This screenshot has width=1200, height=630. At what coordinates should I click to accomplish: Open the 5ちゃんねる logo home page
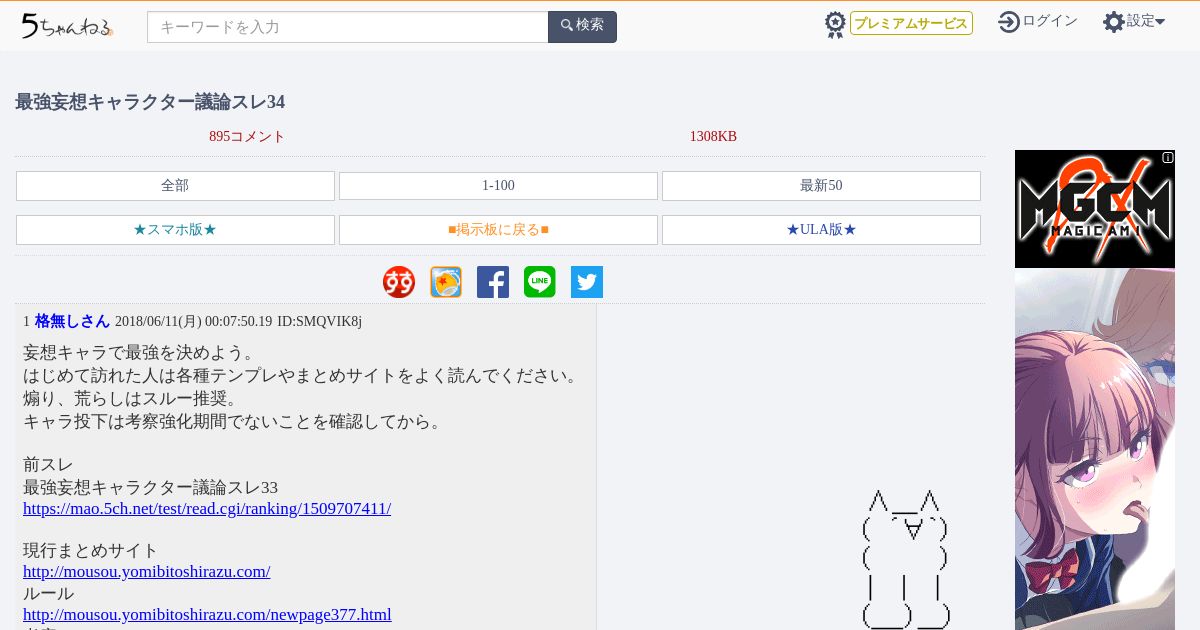click(68, 26)
